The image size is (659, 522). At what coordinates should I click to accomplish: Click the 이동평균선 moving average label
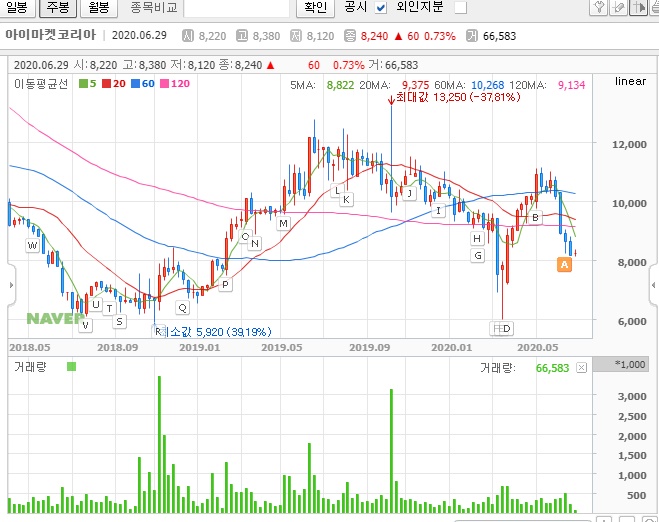pos(41,84)
